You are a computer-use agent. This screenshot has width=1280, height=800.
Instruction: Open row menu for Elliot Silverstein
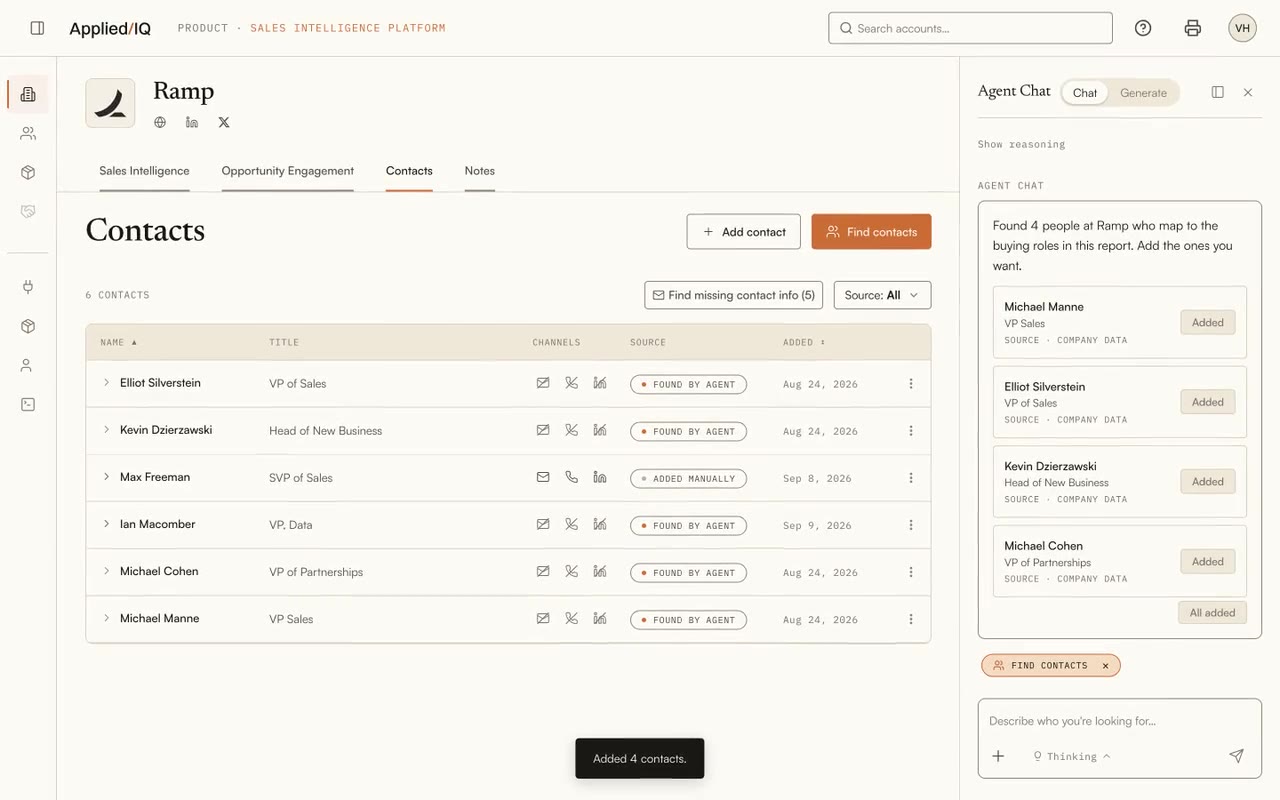tap(911, 383)
